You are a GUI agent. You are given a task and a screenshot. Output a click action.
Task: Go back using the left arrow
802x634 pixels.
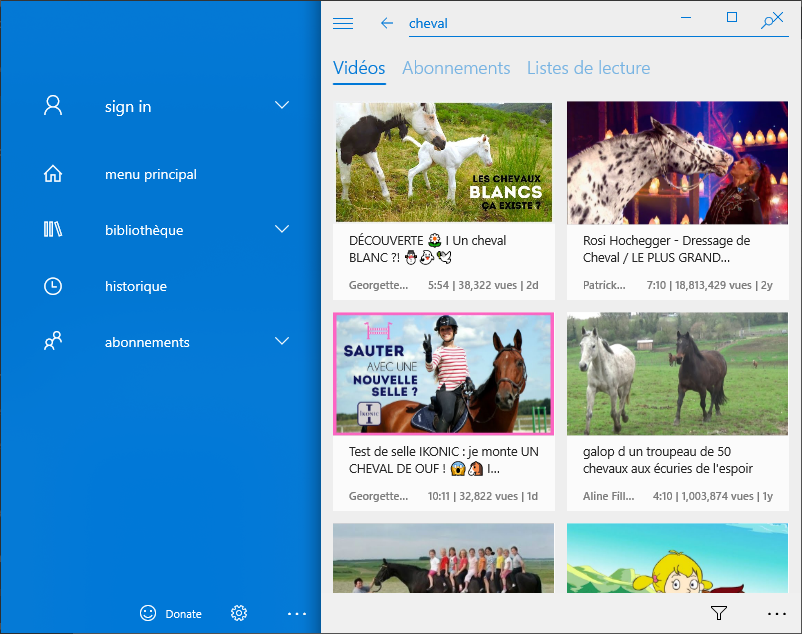[x=387, y=23]
